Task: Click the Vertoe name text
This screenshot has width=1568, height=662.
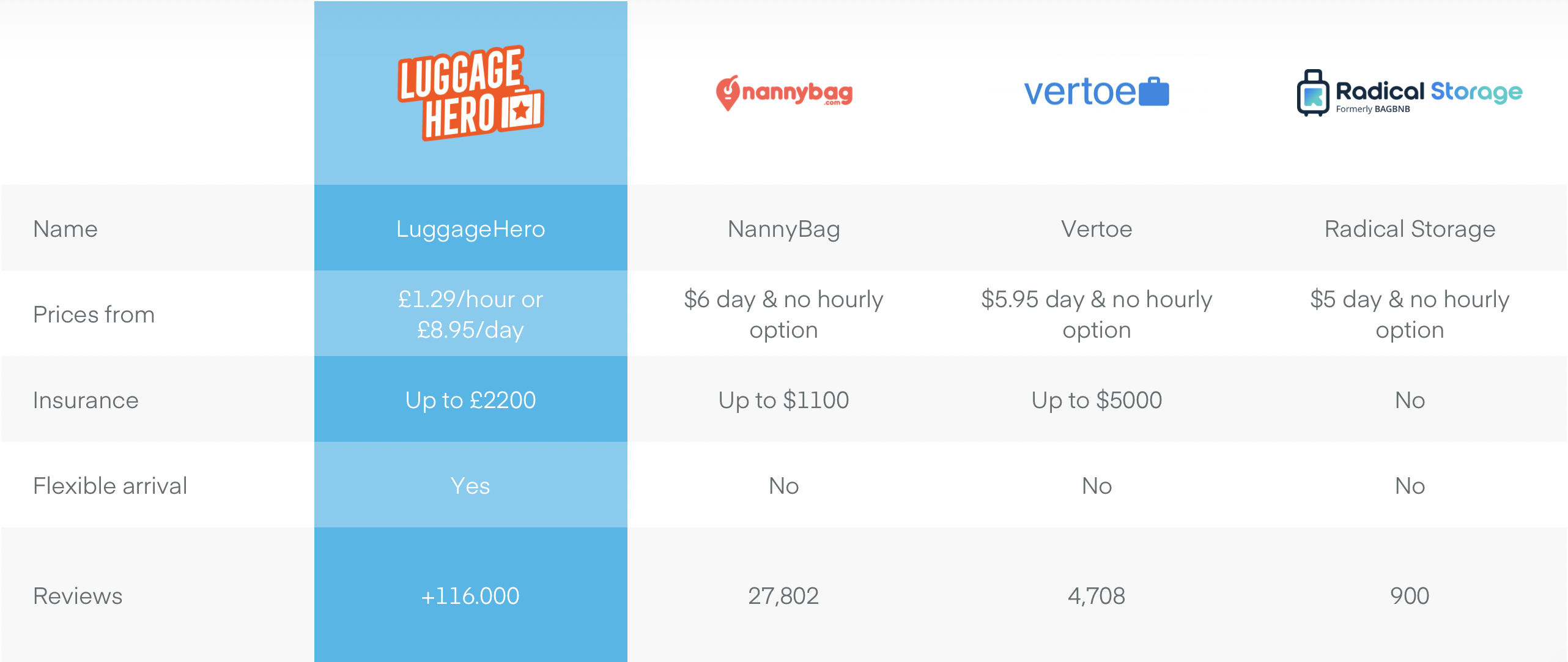Action: coord(1096,229)
